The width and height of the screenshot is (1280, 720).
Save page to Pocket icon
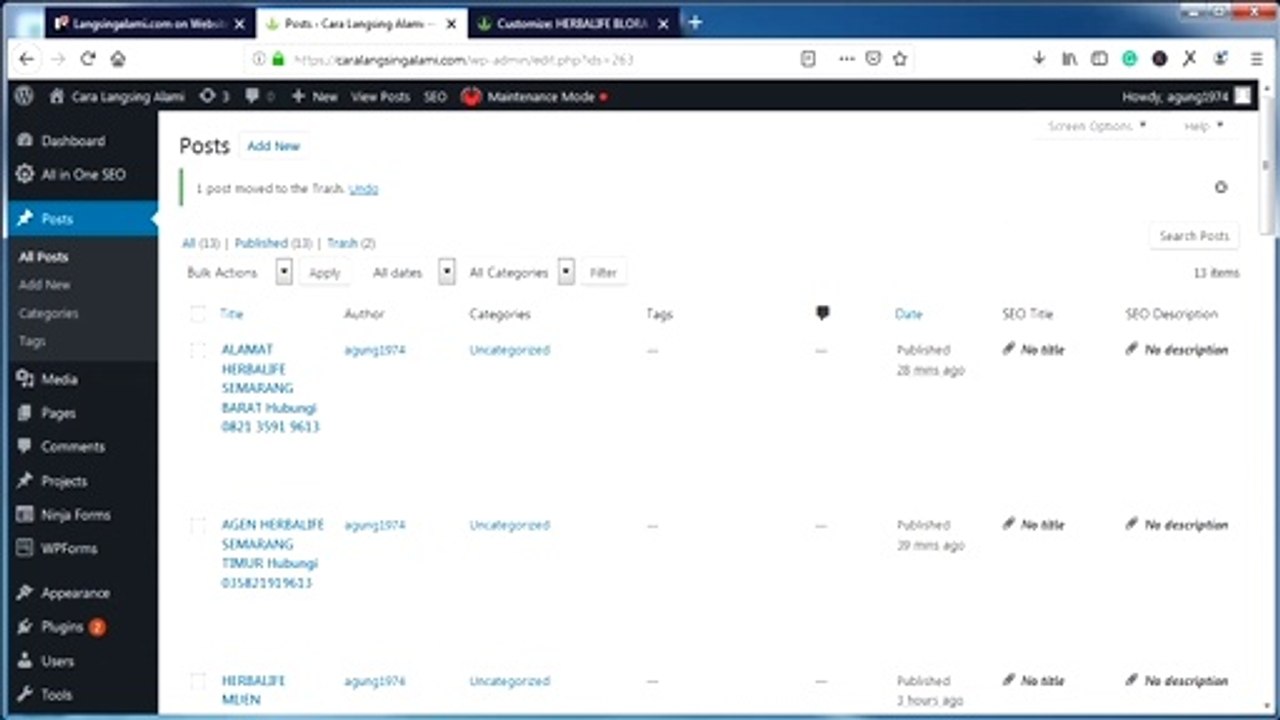pos(873,60)
